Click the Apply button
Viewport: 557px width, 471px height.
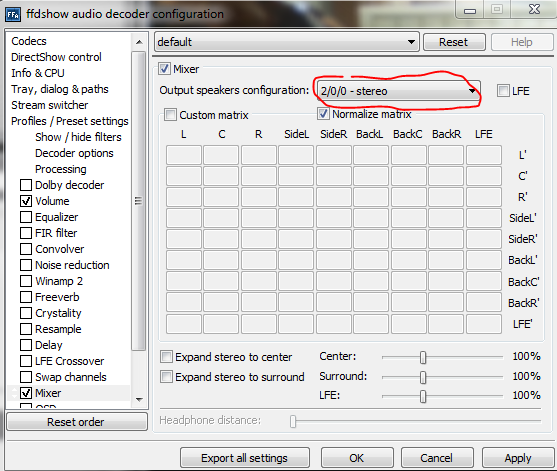click(518, 458)
